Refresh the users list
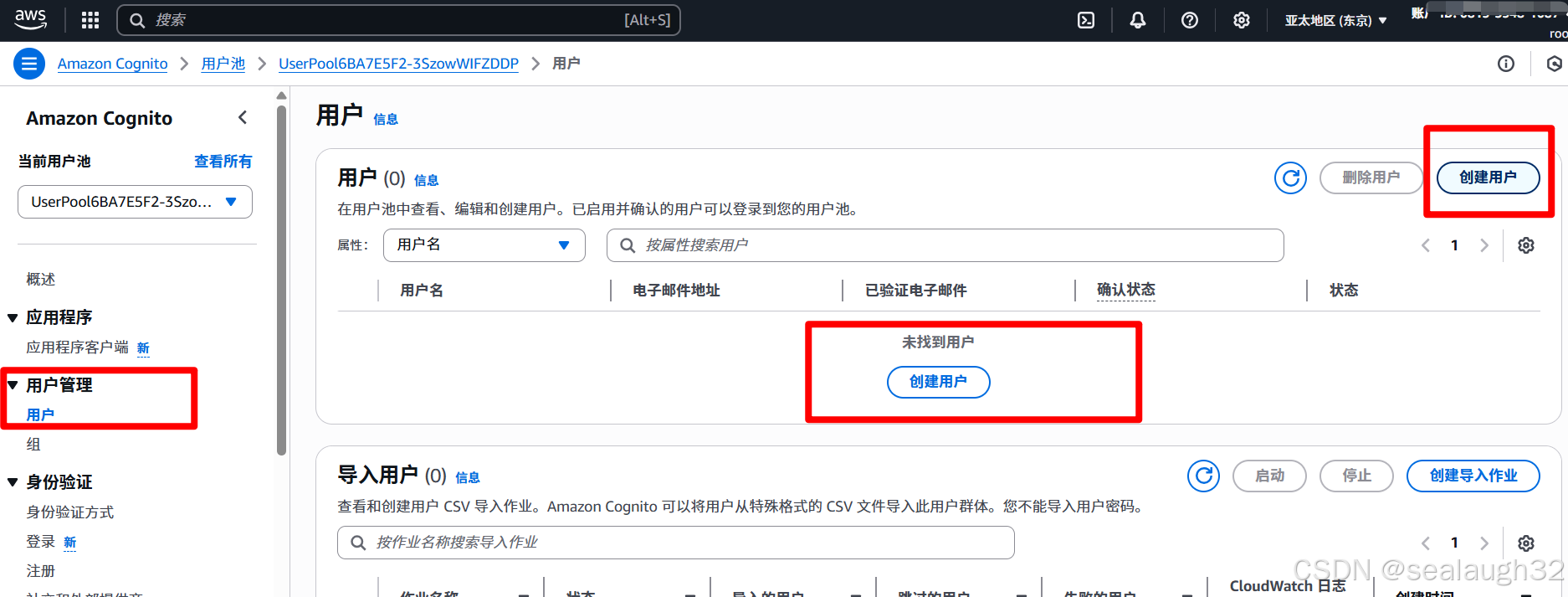The image size is (1568, 597). (1290, 178)
